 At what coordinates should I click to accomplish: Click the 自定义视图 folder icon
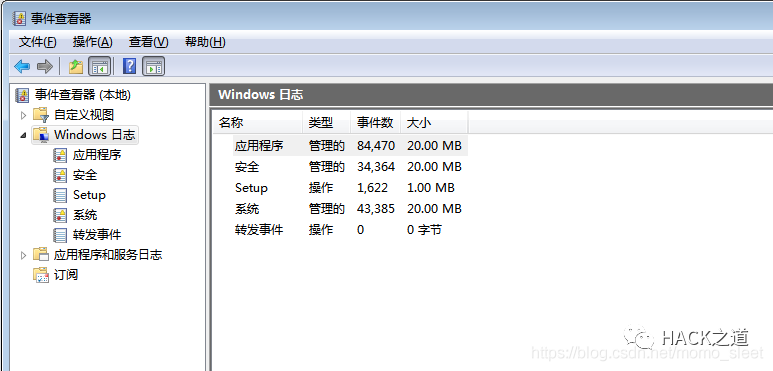point(41,115)
